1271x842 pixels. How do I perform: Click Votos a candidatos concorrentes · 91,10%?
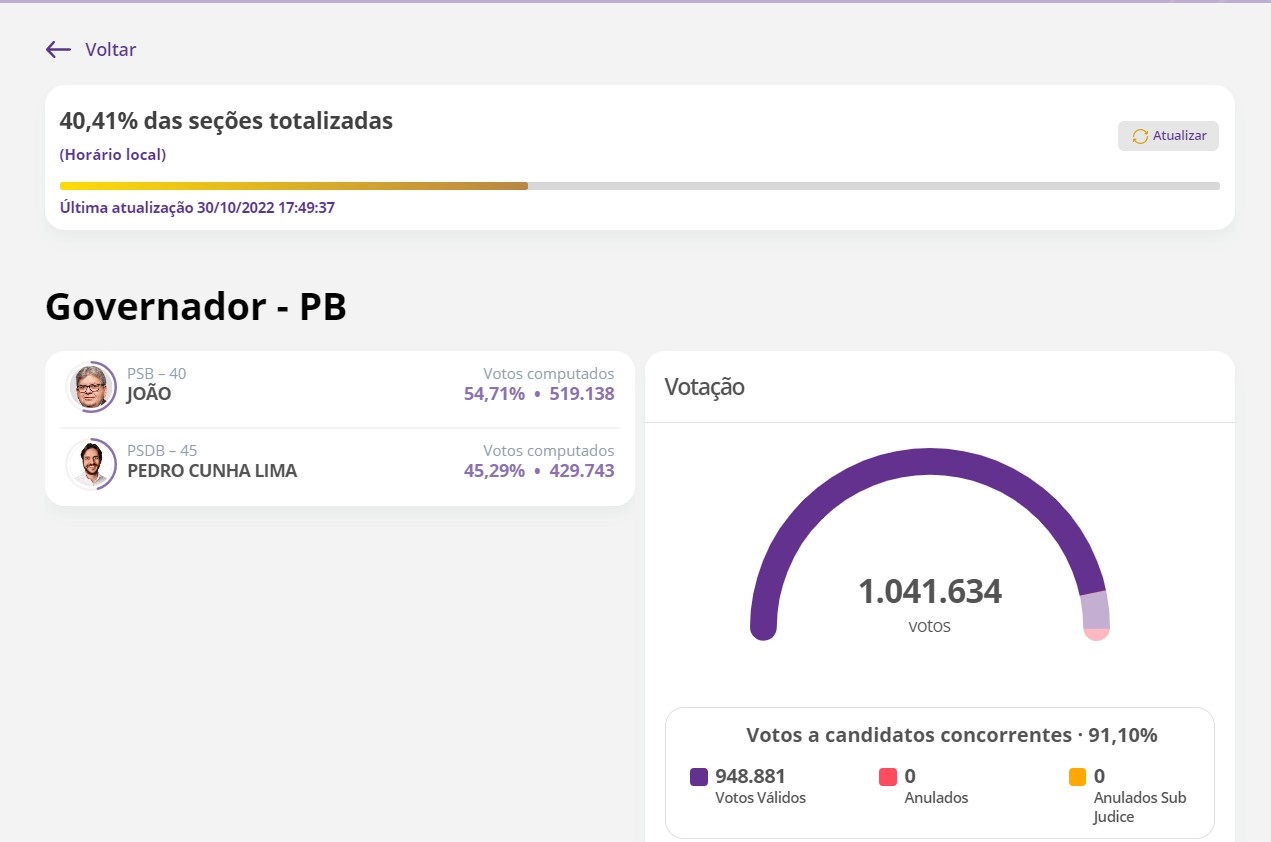click(952, 735)
